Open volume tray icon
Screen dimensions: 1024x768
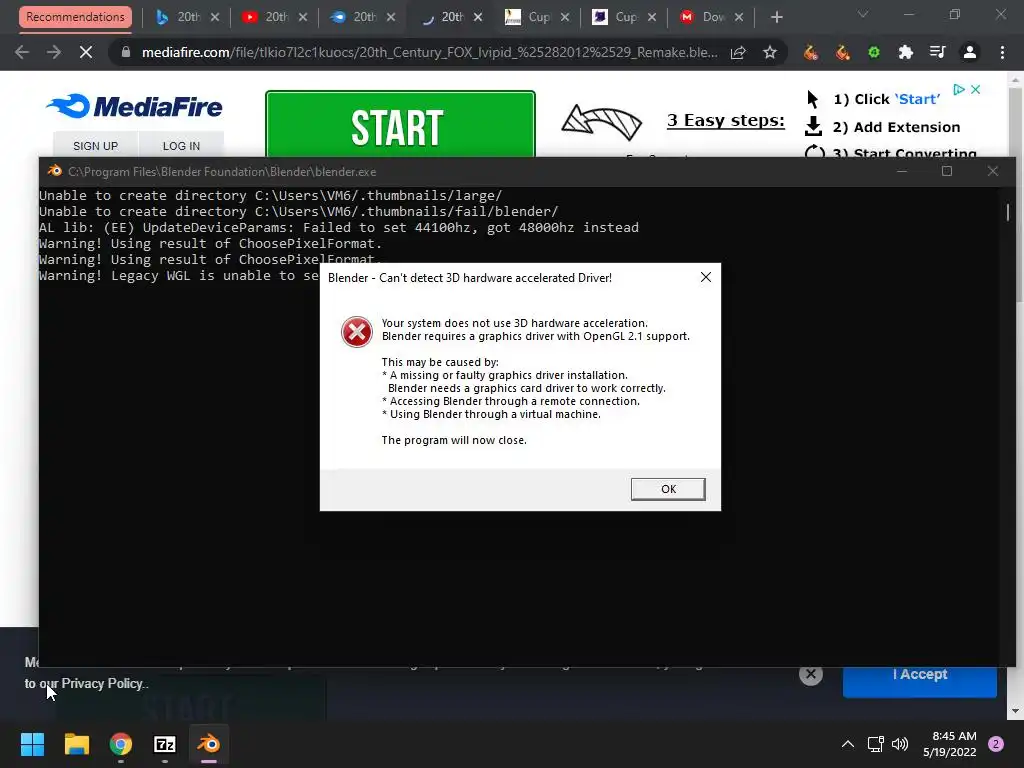(900, 744)
